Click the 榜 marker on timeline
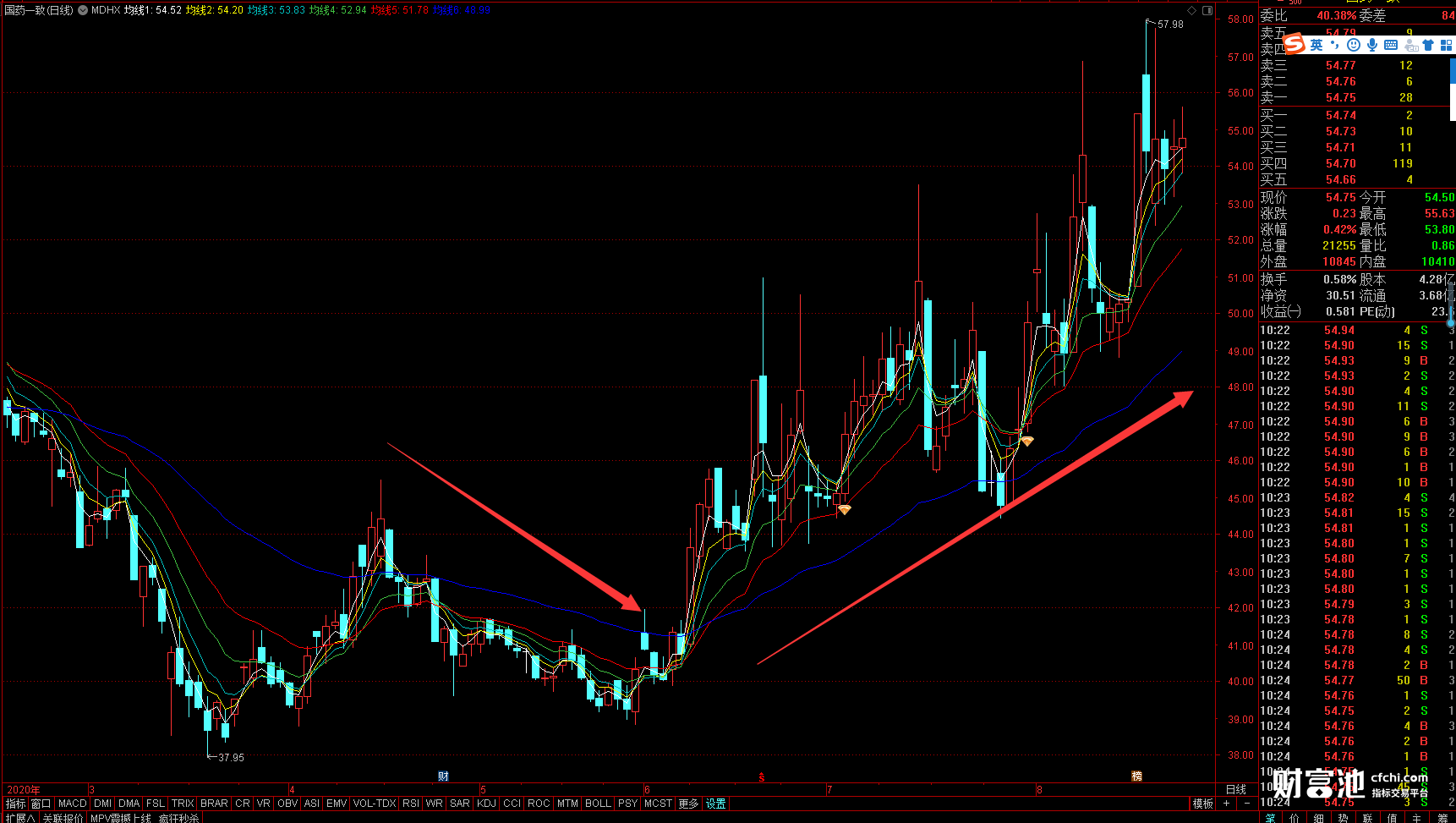Image resolution: width=1456 pixels, height=823 pixels. point(1136,776)
